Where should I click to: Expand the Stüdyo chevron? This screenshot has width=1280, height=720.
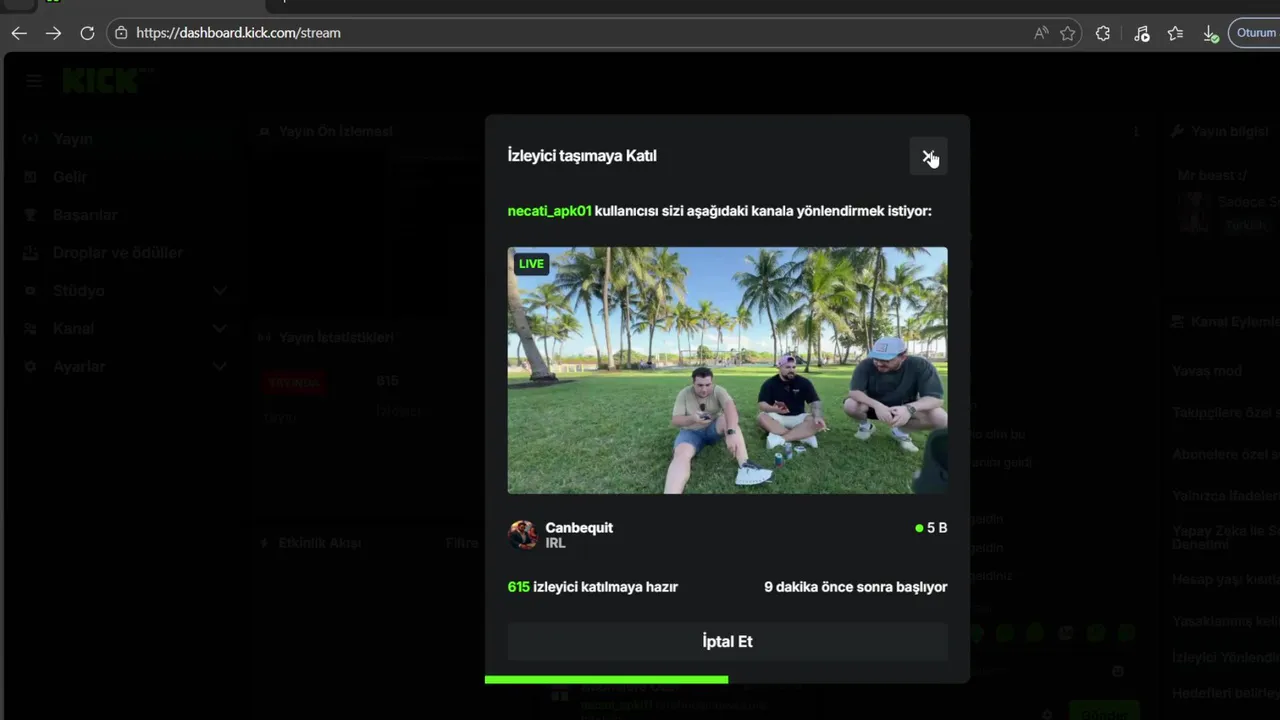220,291
